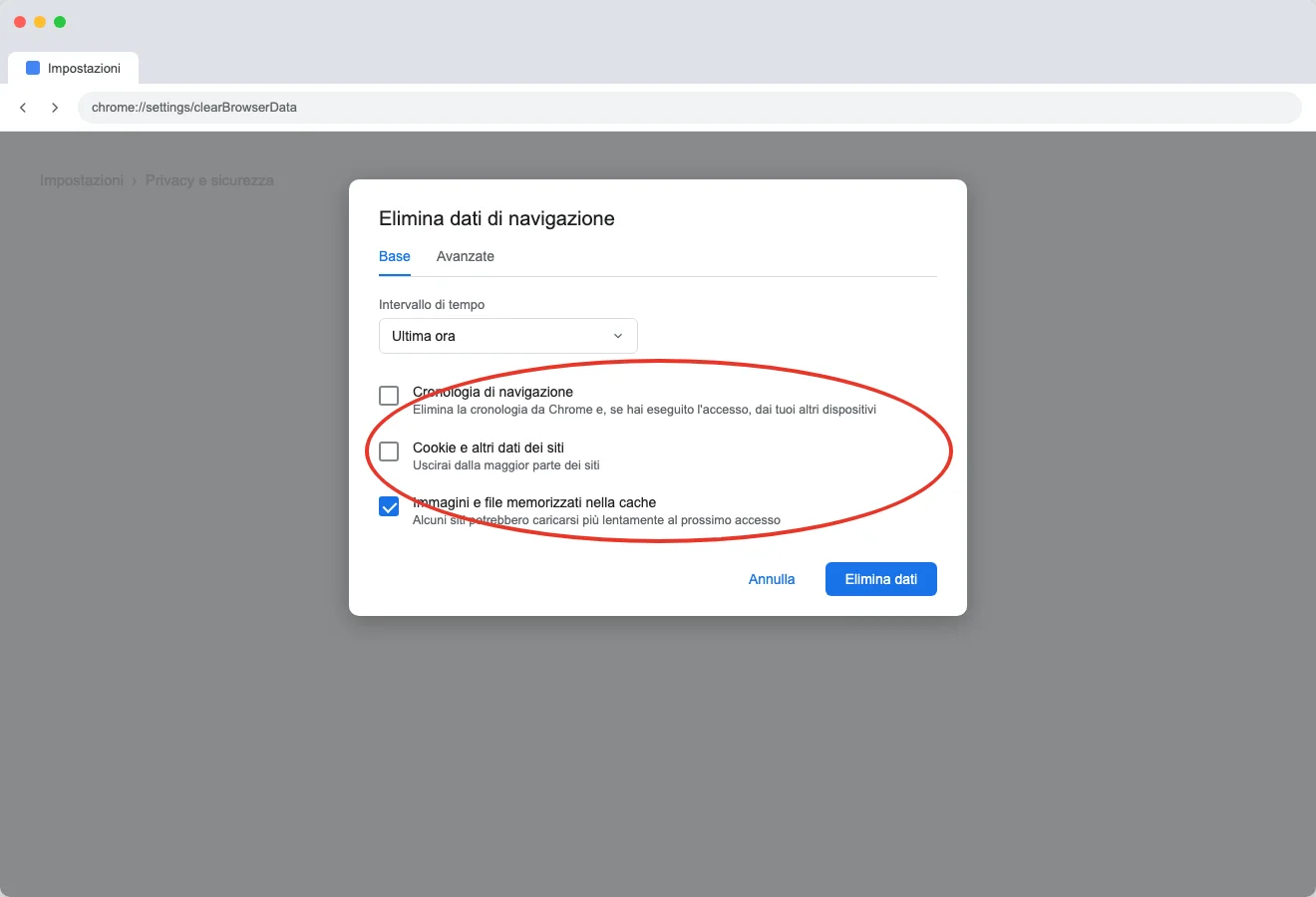Click the text "Uscirai dalla maggior parte dei siti"
This screenshot has width=1316, height=897.
click(506, 465)
